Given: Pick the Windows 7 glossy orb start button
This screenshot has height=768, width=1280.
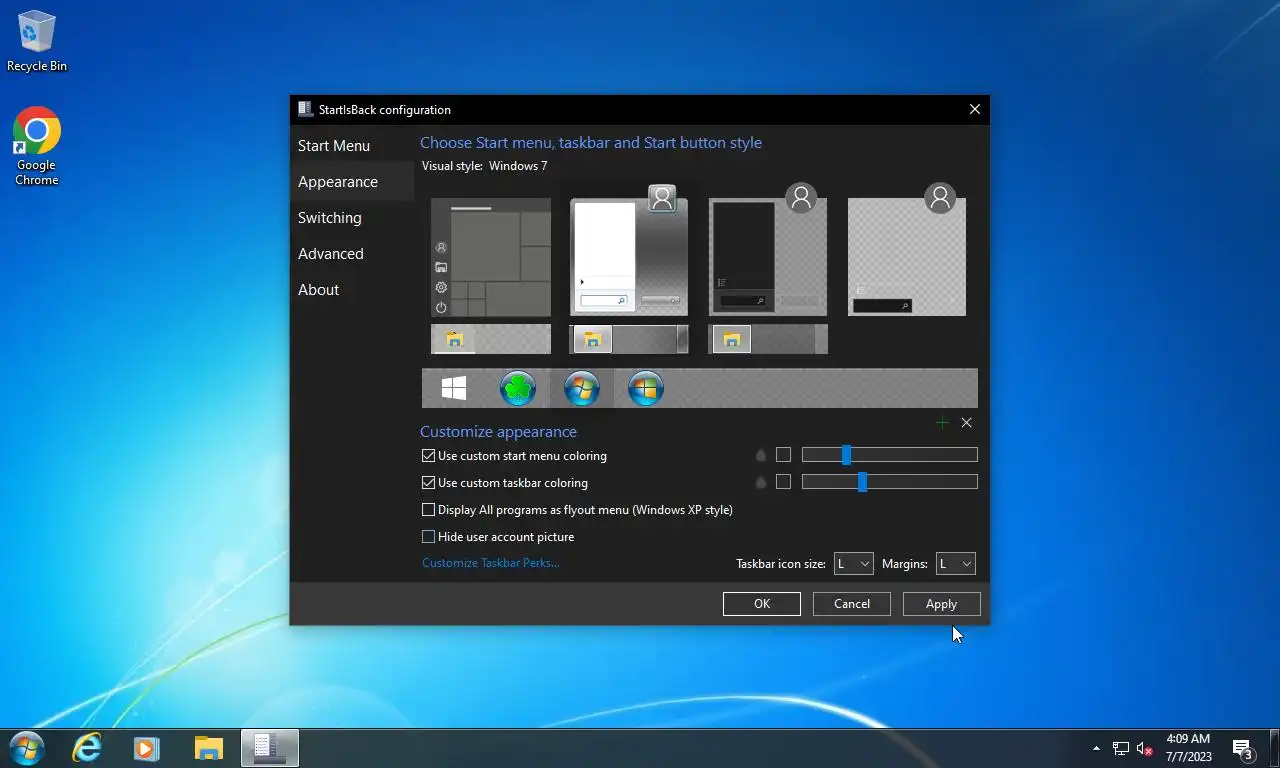Looking at the screenshot, I should tap(582, 388).
